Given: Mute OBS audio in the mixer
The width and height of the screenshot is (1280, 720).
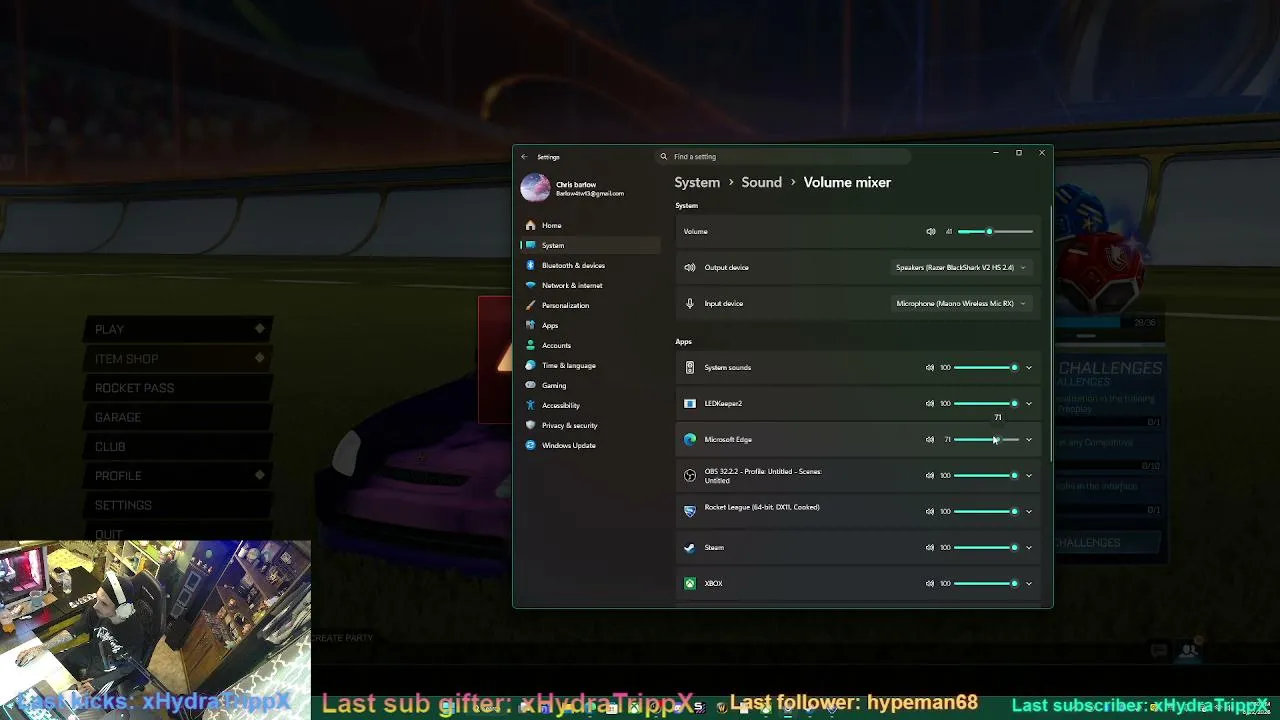Looking at the screenshot, I should pos(930,476).
